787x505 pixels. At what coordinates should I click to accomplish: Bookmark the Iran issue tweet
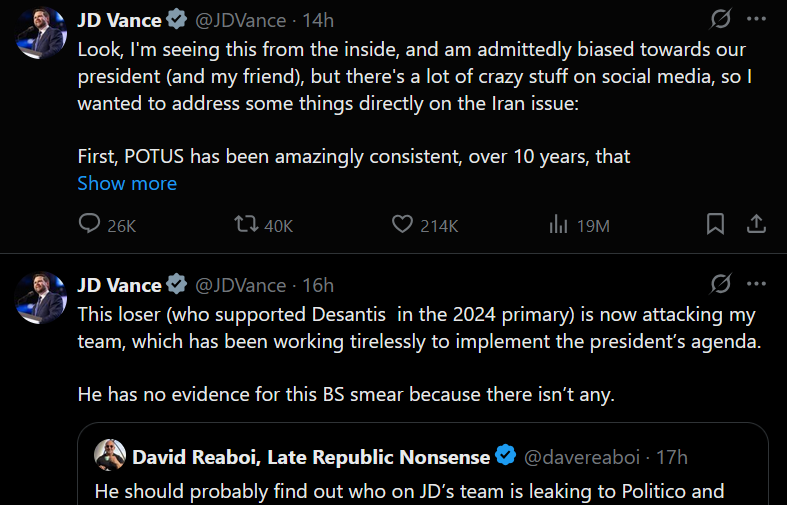click(715, 224)
